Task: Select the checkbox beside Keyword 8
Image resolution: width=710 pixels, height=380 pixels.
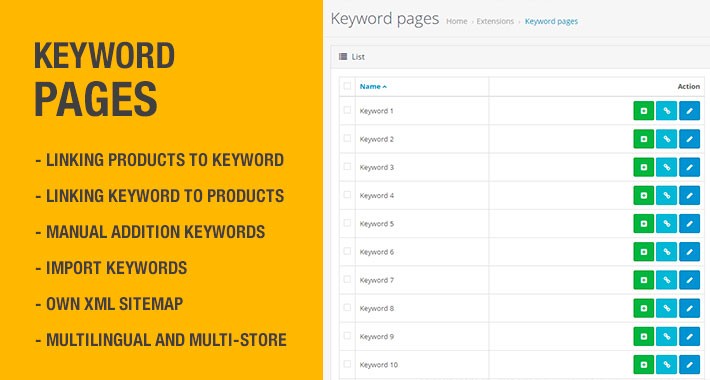Action: pos(347,308)
